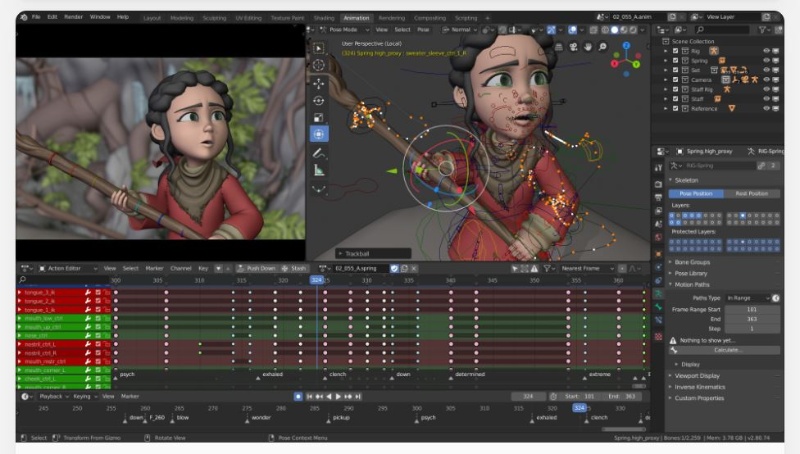This screenshot has width=800, height=454.
Task: Switch to the Layout workspace tab
Action: (x=152, y=18)
